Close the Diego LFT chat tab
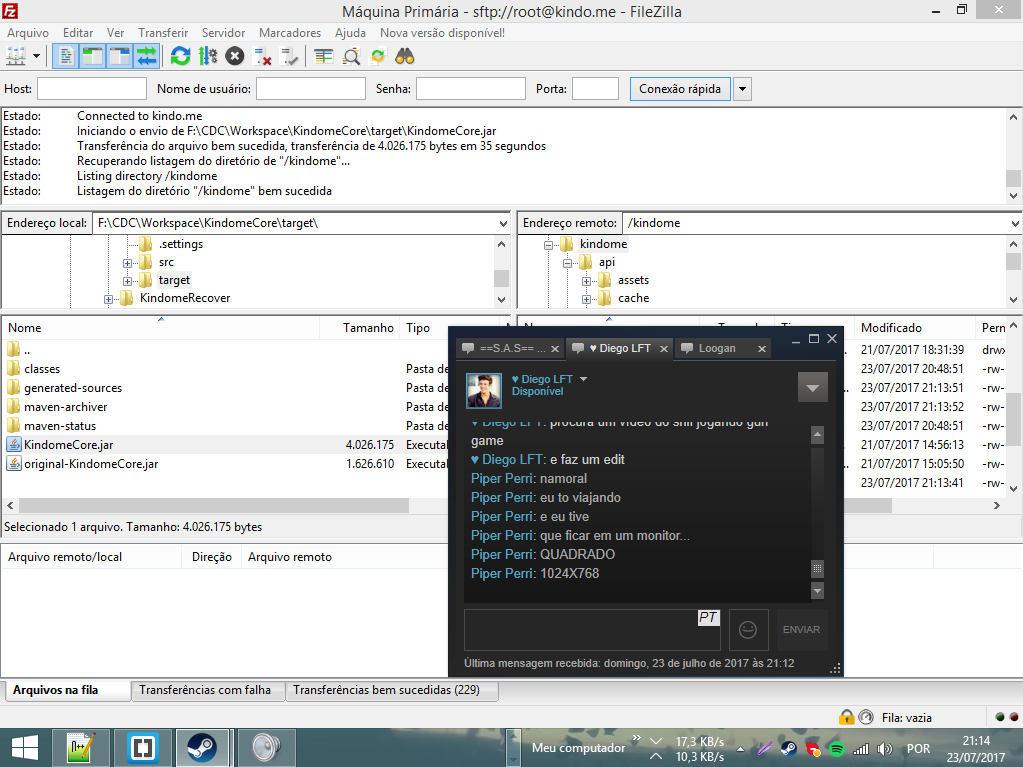The image size is (1023, 767). (664, 349)
